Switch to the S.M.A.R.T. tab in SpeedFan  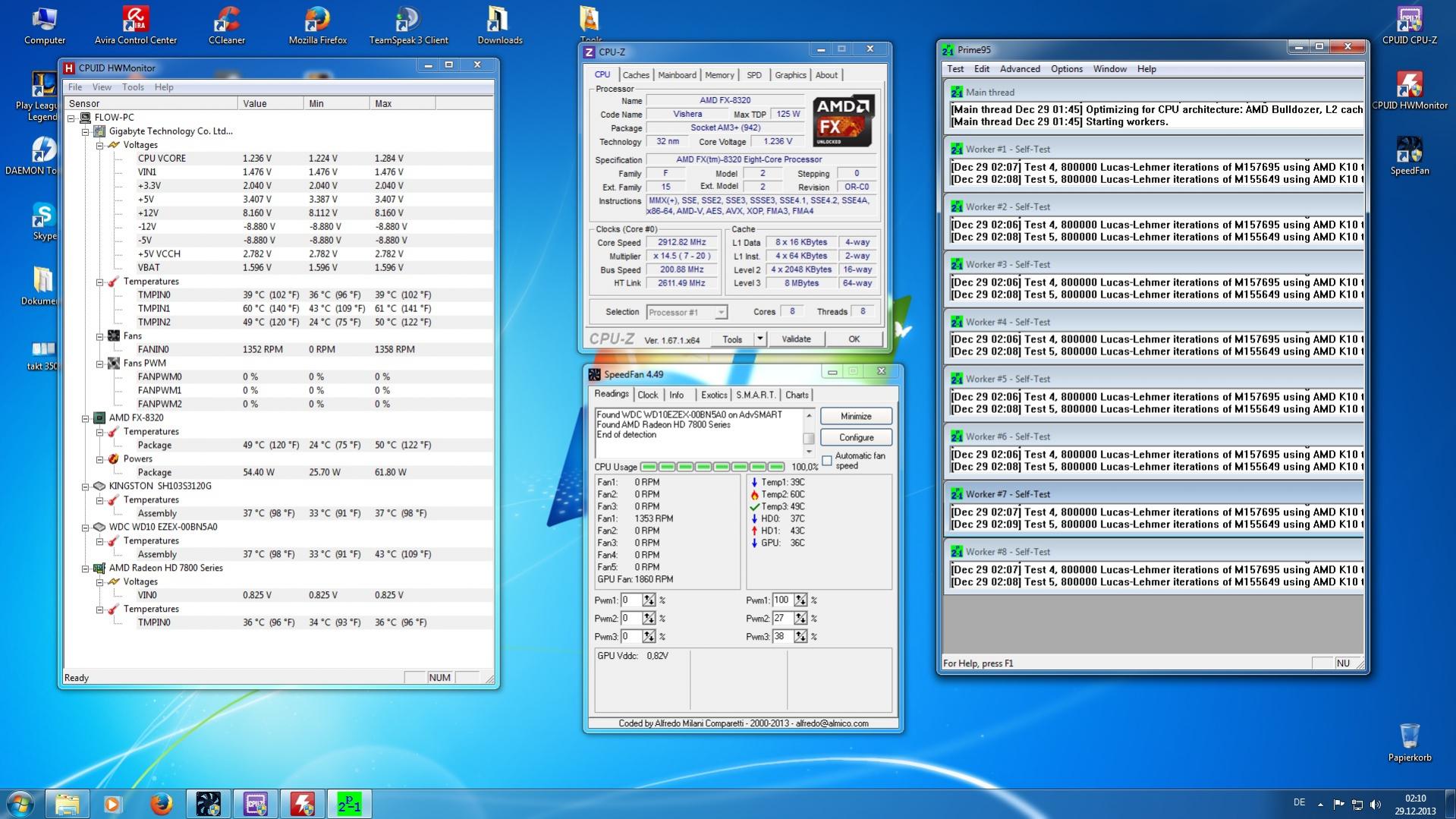(x=756, y=395)
